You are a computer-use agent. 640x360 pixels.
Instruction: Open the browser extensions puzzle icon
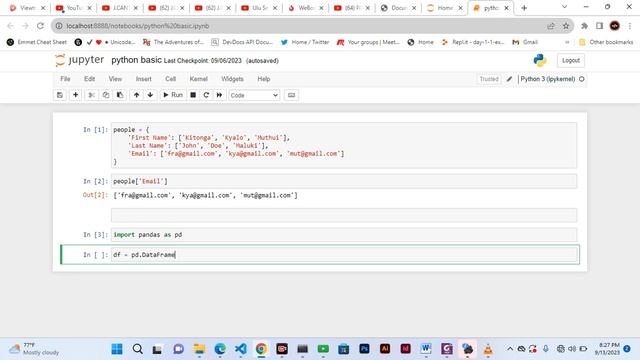click(584, 26)
